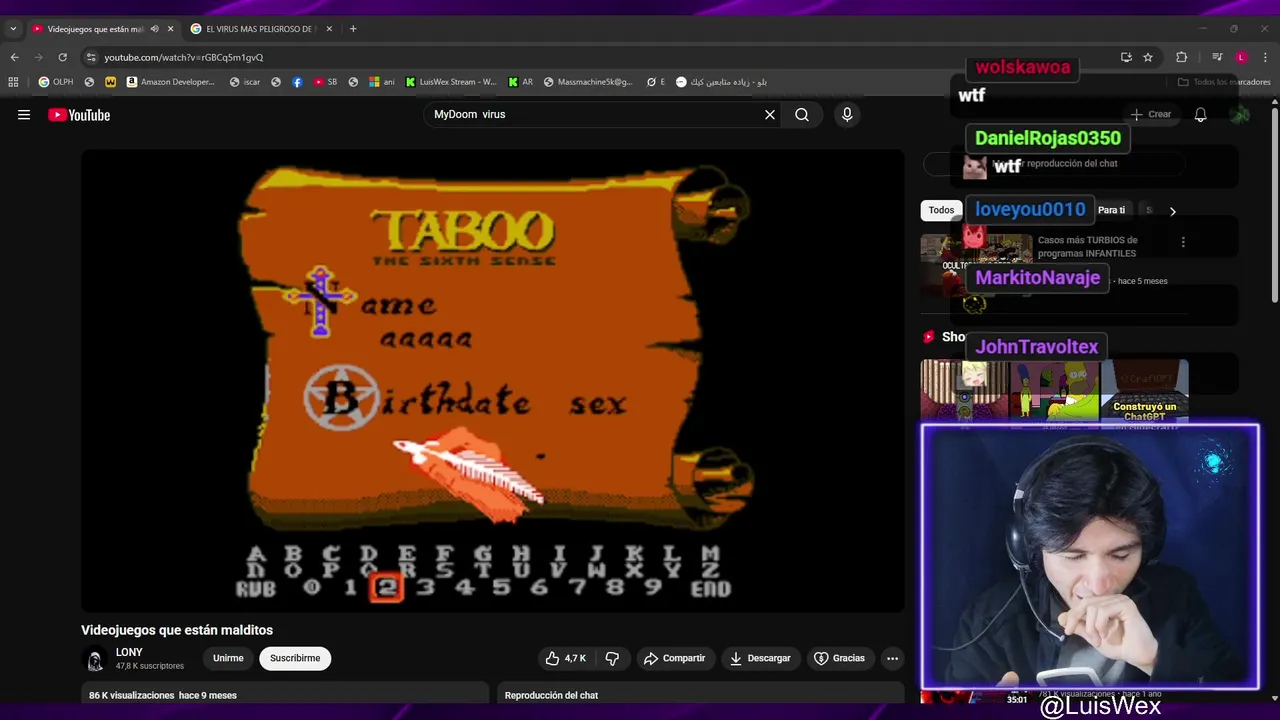The width and height of the screenshot is (1280, 720).
Task: Run search with the magnifier button
Action: pos(802,115)
